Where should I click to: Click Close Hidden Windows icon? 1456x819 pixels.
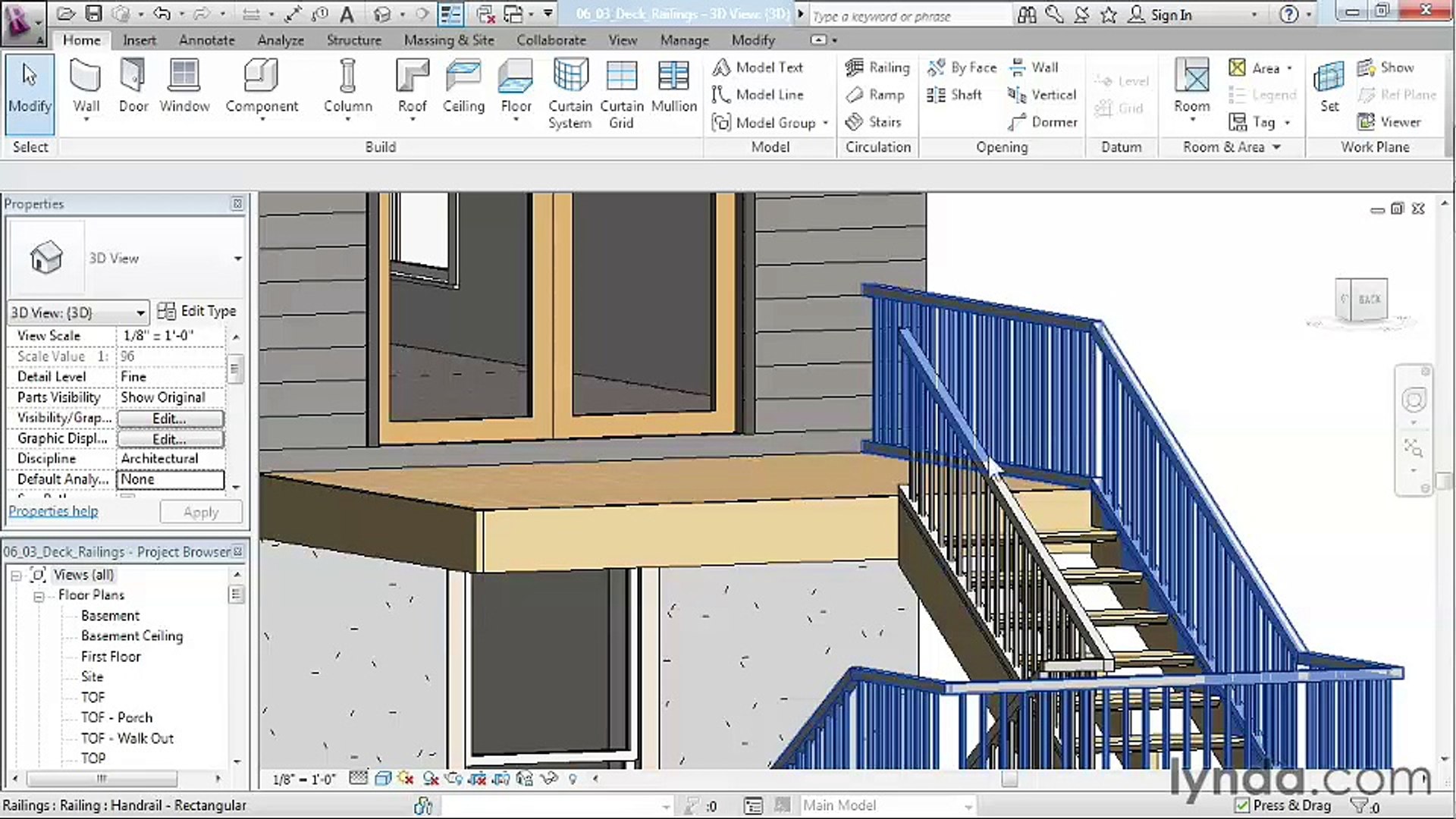click(486, 14)
